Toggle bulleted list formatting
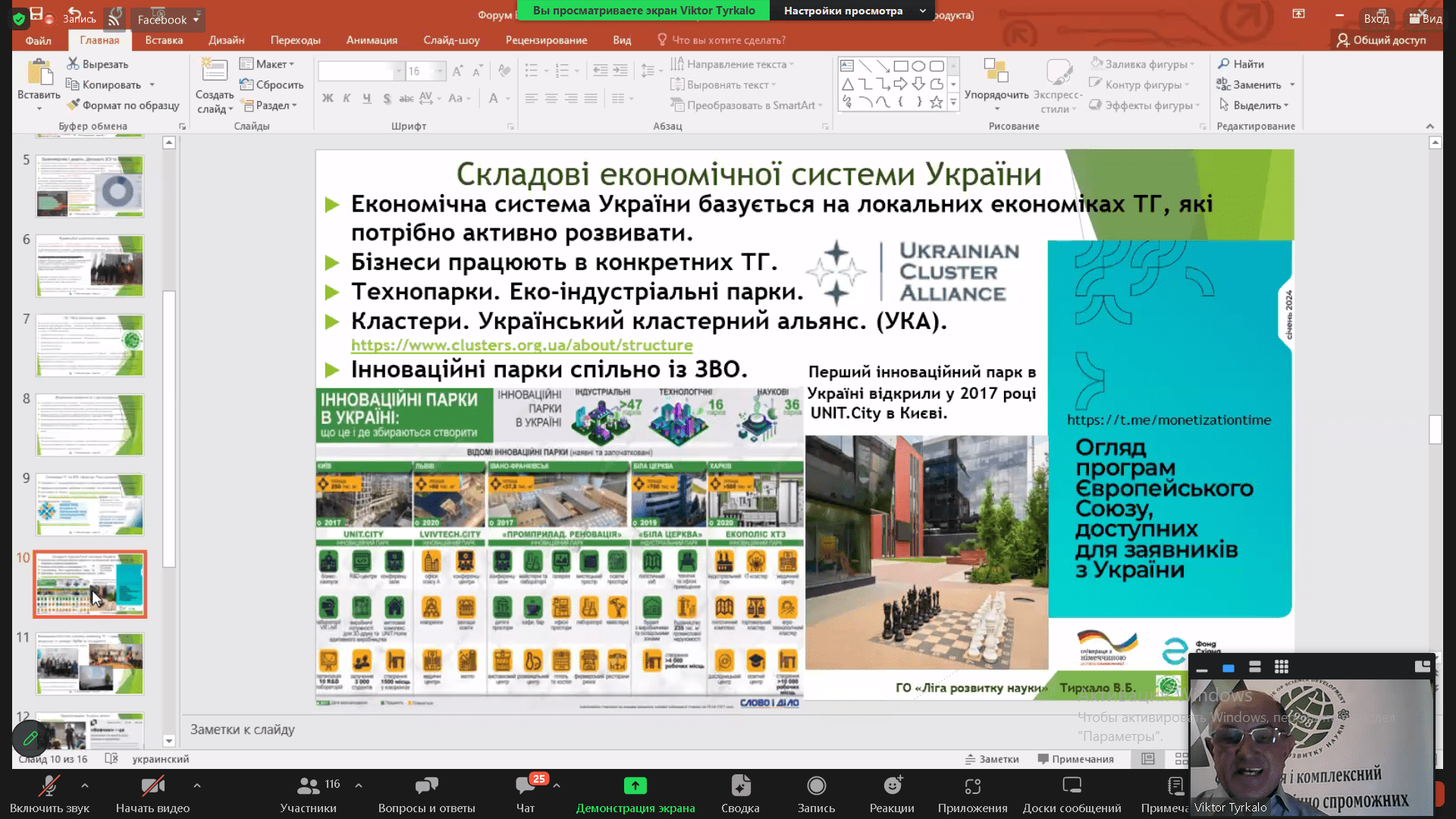The image size is (1456, 819). click(531, 71)
